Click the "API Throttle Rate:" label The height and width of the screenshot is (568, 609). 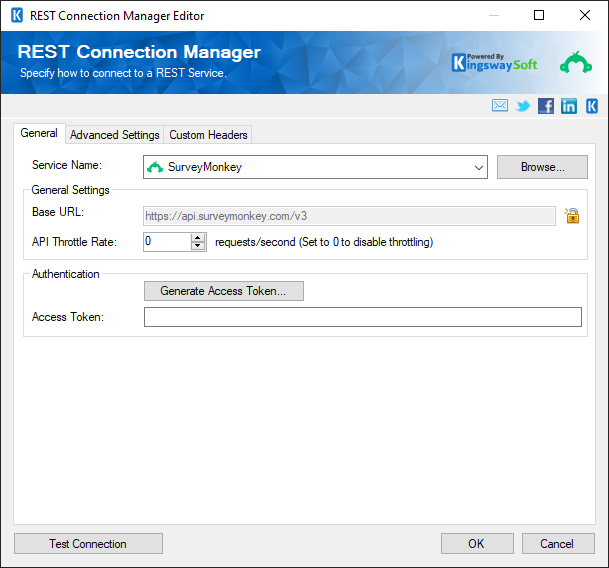coord(74,242)
